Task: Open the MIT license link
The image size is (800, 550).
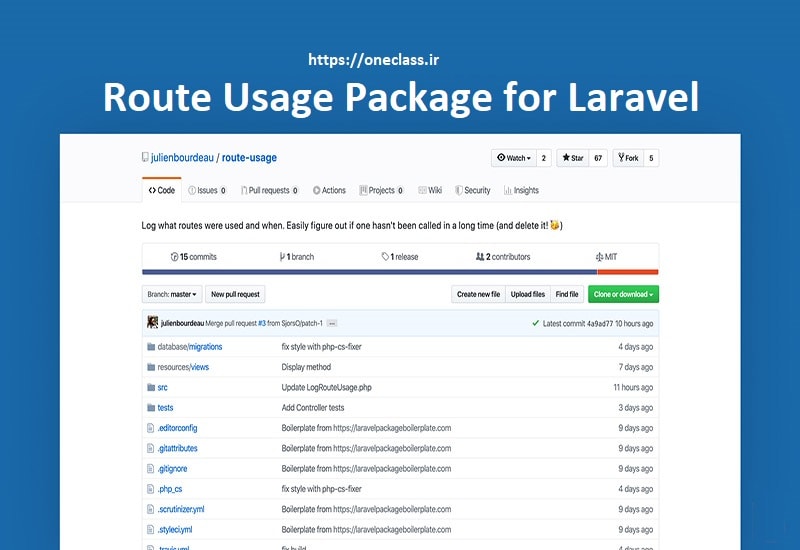Action: [606, 257]
